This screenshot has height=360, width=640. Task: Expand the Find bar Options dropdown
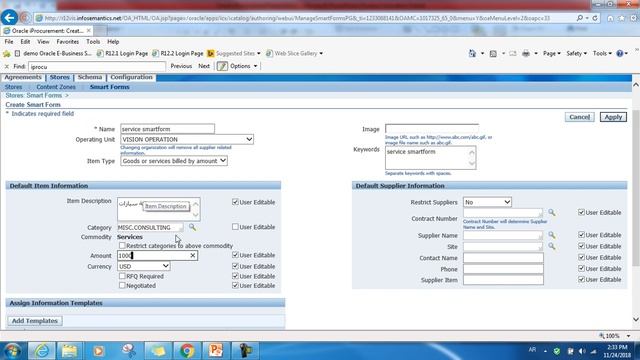pyautogui.click(x=244, y=66)
